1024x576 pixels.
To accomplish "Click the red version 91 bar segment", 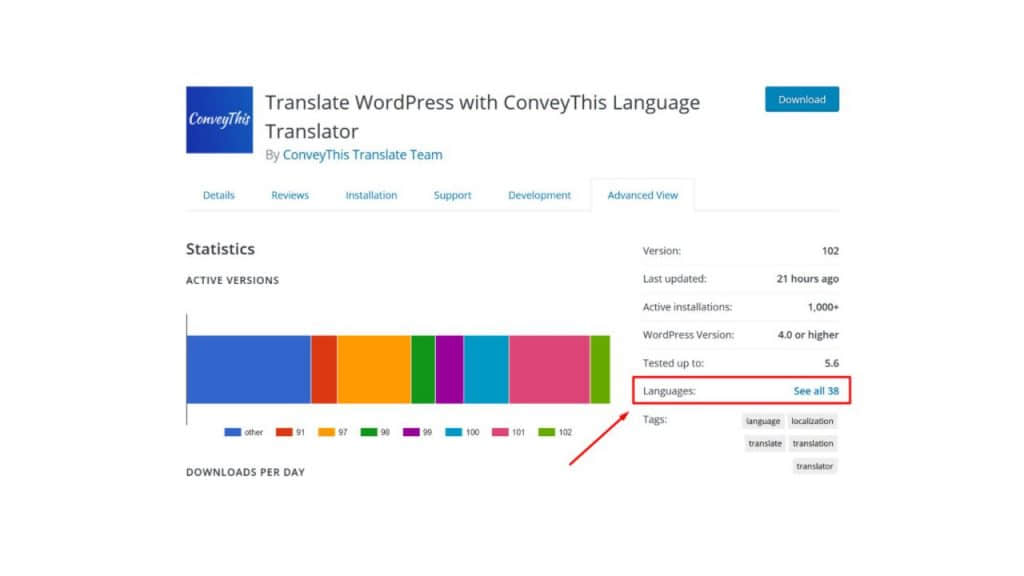I will click(324, 370).
